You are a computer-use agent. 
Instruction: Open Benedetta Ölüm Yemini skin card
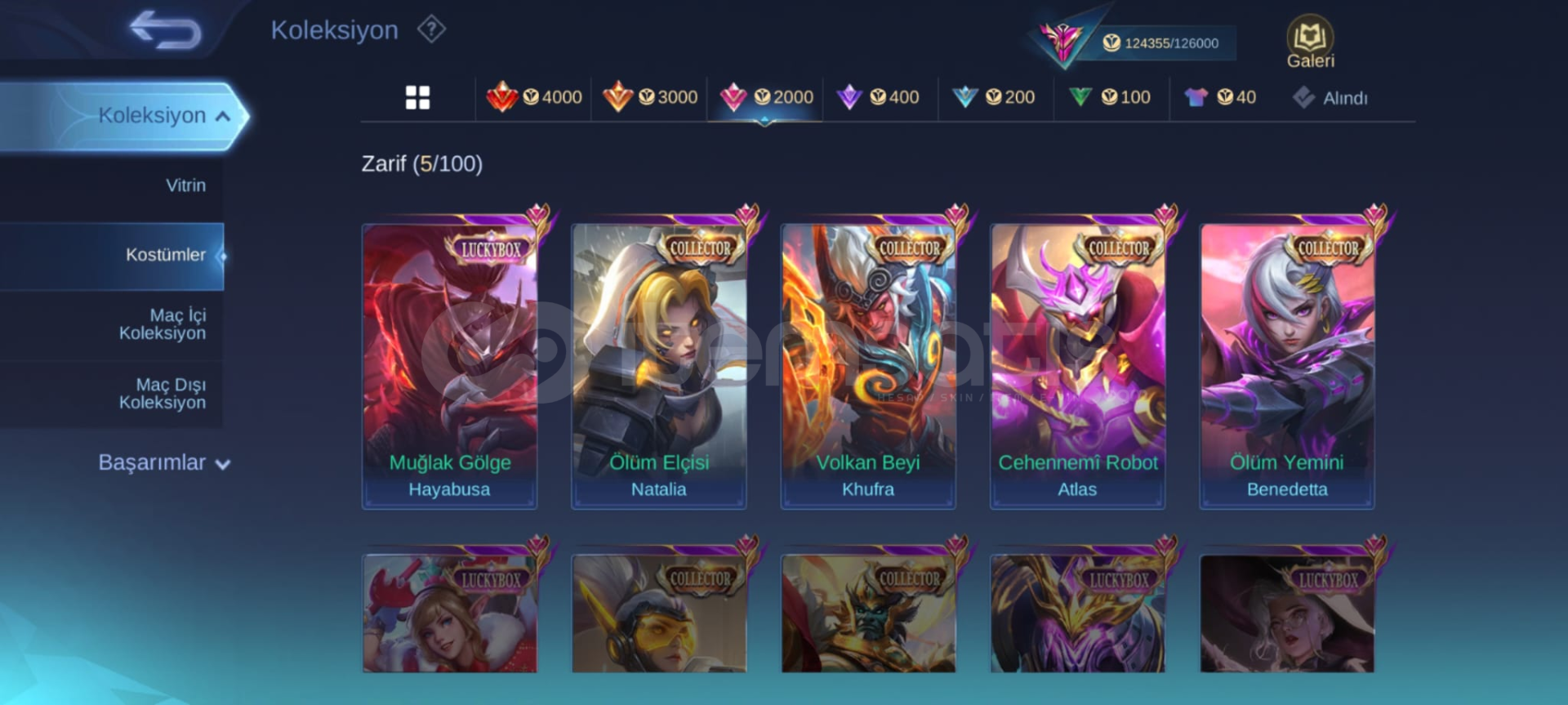(1287, 365)
